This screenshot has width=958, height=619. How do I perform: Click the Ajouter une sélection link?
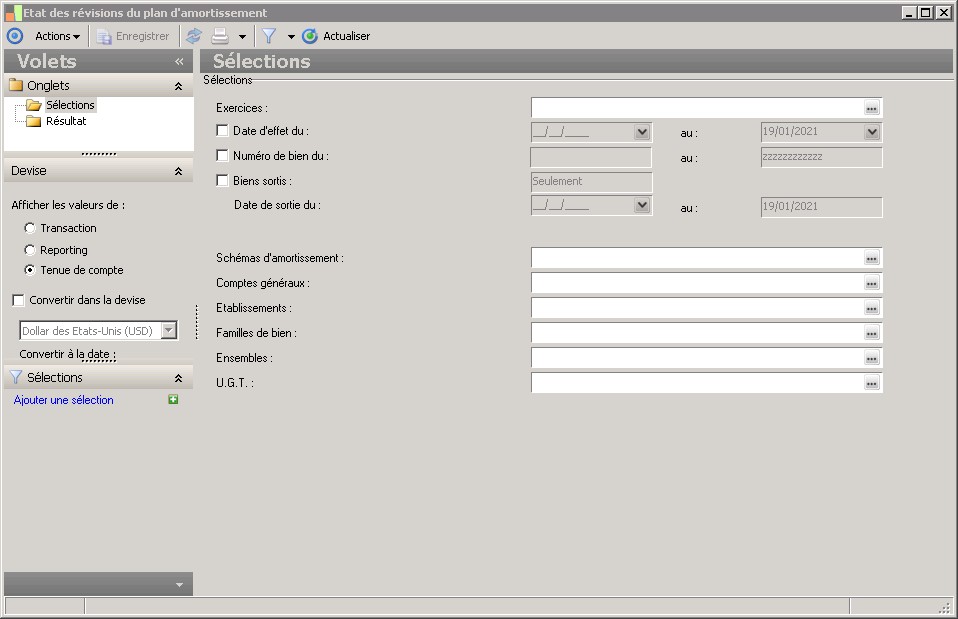(x=64, y=400)
